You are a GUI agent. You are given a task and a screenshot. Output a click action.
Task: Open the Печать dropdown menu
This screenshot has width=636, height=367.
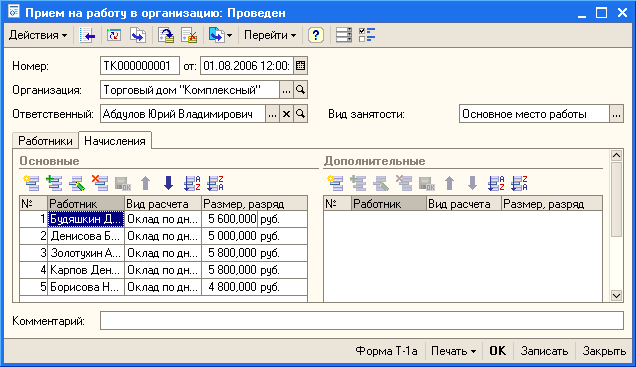click(x=453, y=351)
